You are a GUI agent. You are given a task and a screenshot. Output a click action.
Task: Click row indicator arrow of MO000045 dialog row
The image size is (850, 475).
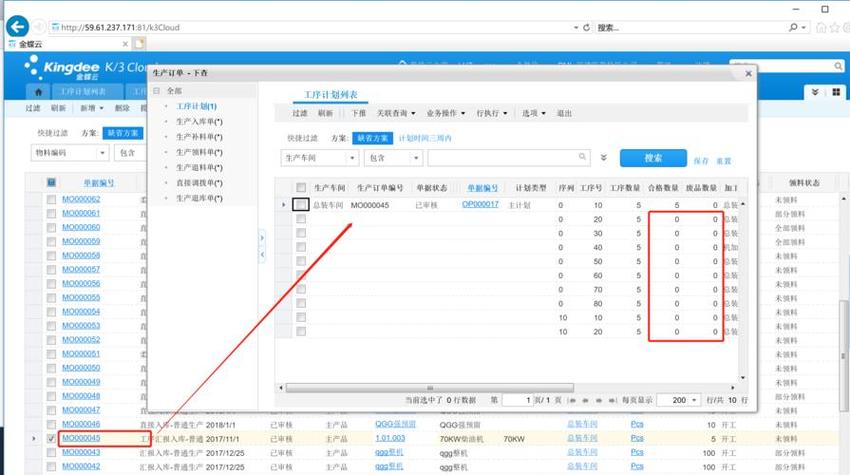(284, 205)
